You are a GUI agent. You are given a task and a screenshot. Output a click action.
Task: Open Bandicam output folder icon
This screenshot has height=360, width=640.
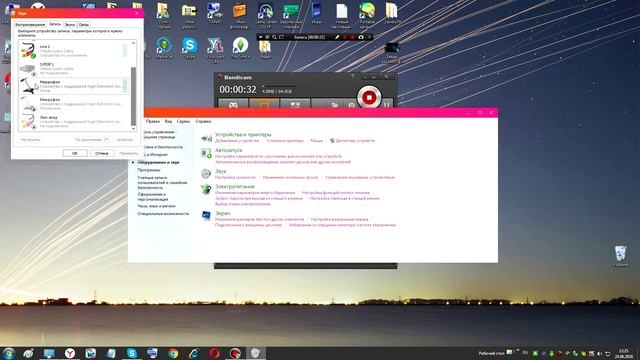[x=334, y=105]
